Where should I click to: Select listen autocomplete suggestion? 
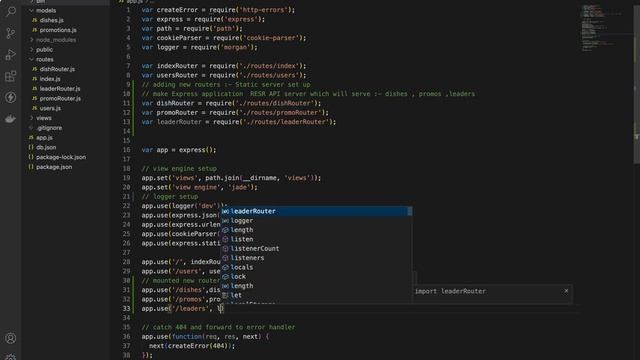tap(316, 240)
